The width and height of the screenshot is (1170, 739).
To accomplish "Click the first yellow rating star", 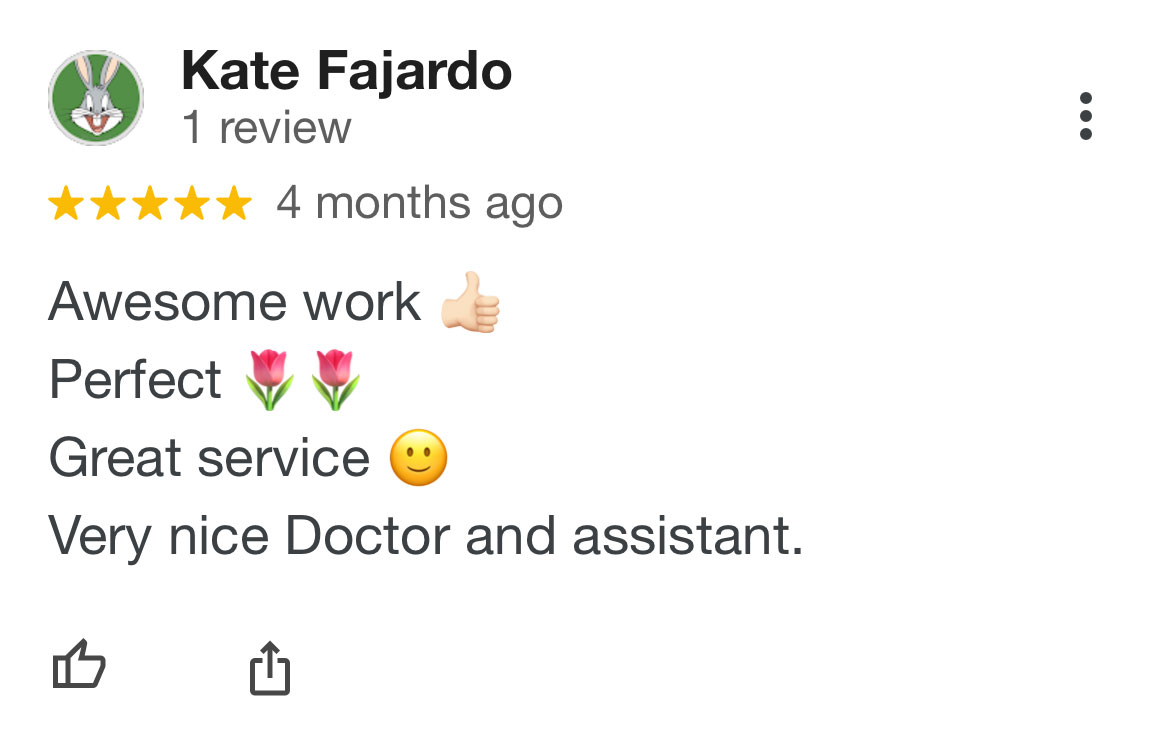I will pyautogui.click(x=65, y=203).
